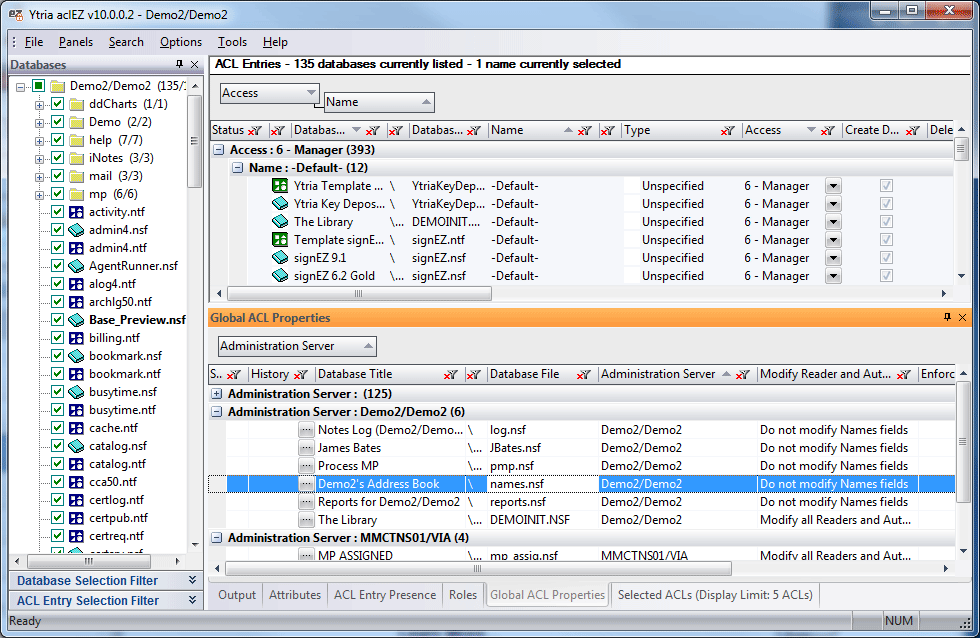Collapse Administration Server : Demo2/Demo2 group

pyautogui.click(x=217, y=412)
